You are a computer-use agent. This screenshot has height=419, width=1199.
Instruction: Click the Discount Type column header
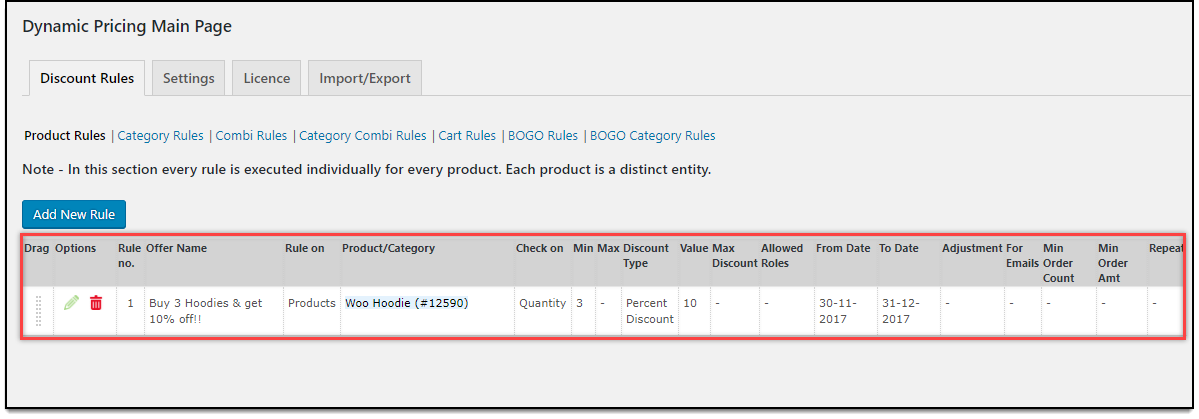tap(646, 255)
